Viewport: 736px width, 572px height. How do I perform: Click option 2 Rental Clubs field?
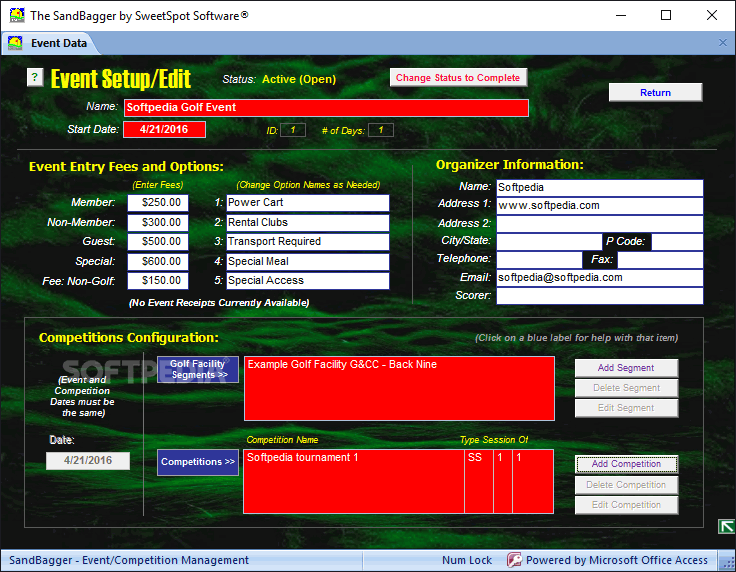coord(308,222)
